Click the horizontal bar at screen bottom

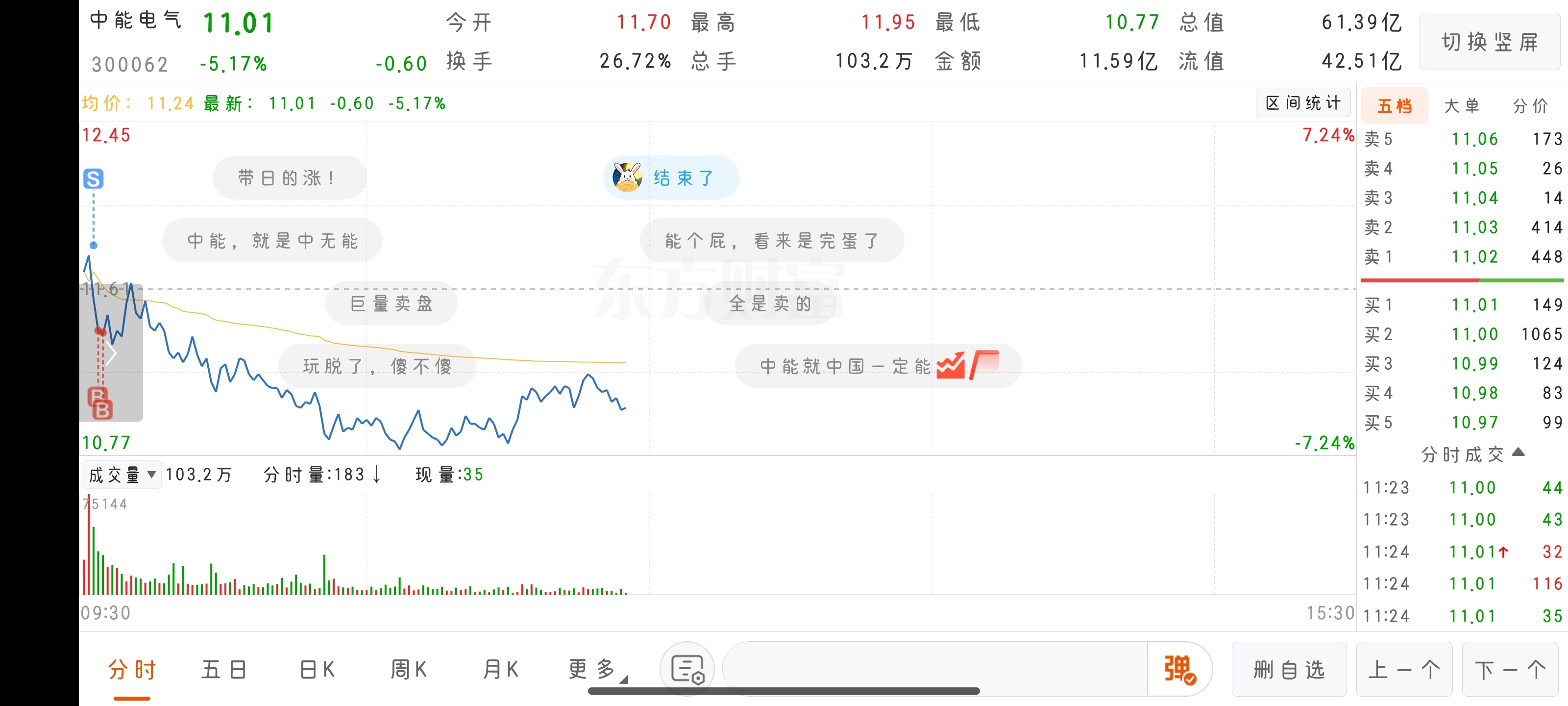click(784, 691)
